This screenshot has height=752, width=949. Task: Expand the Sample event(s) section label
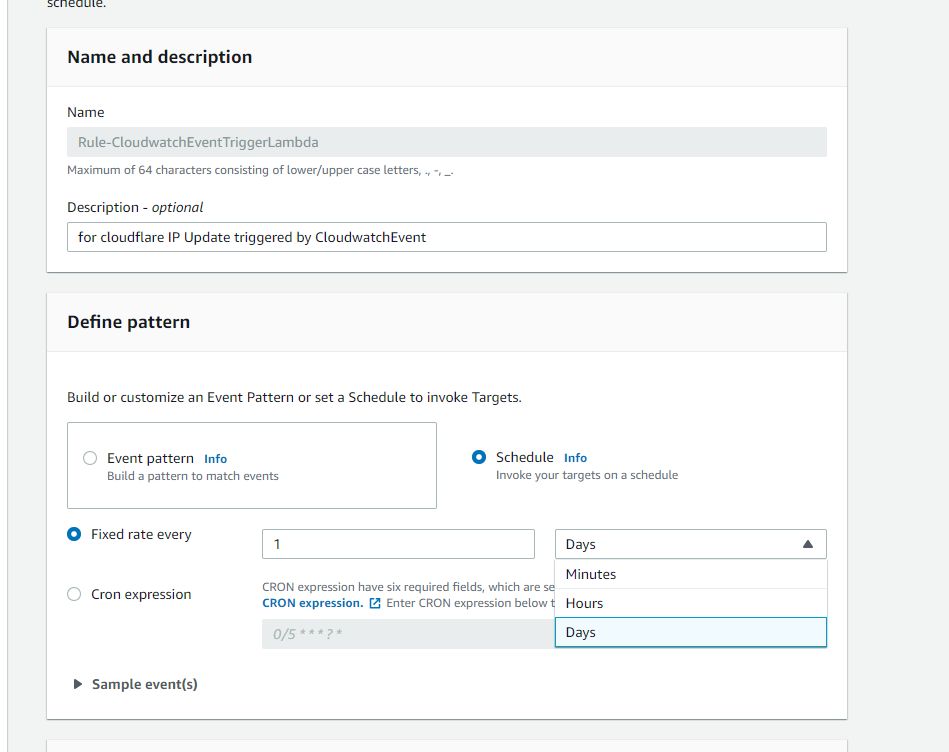pos(144,685)
